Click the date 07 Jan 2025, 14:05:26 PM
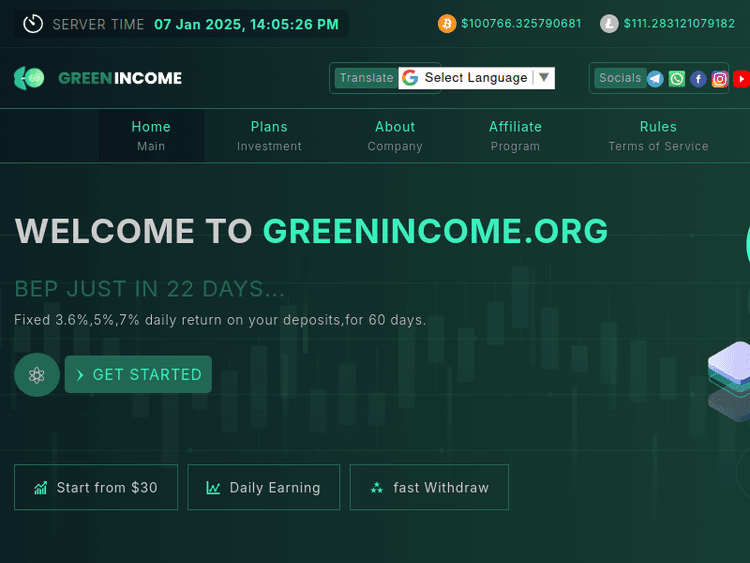Viewport: 750px width, 563px height. 246,24
